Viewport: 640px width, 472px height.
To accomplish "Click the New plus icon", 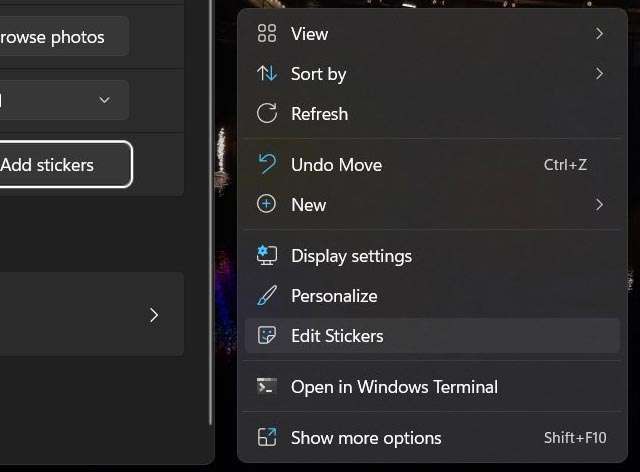I will tap(266, 205).
